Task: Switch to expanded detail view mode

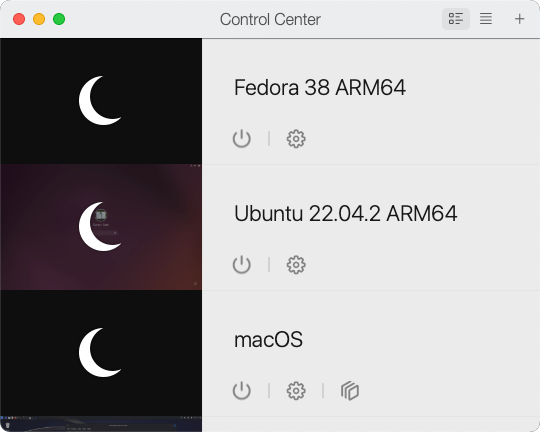Action: pos(456,19)
